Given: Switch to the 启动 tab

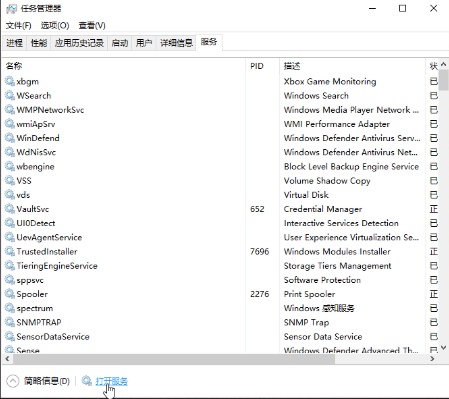Looking at the screenshot, I should [120, 43].
